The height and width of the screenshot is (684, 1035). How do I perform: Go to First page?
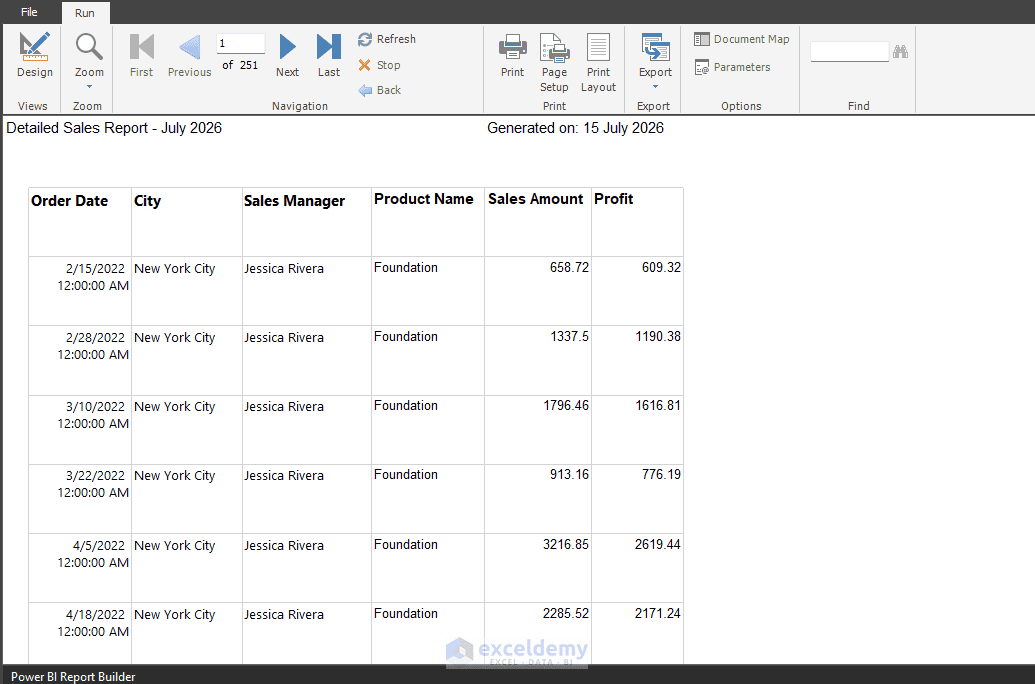point(141,55)
